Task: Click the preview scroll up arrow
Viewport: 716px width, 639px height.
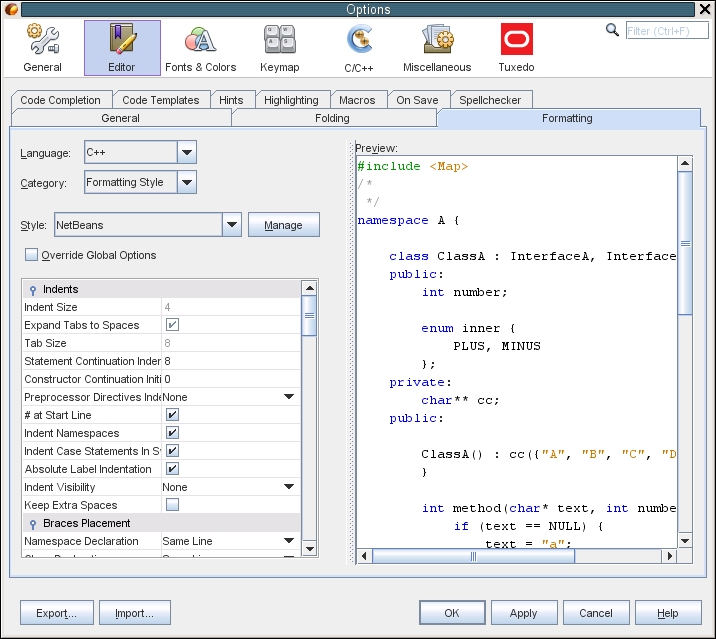Action: coord(685,164)
